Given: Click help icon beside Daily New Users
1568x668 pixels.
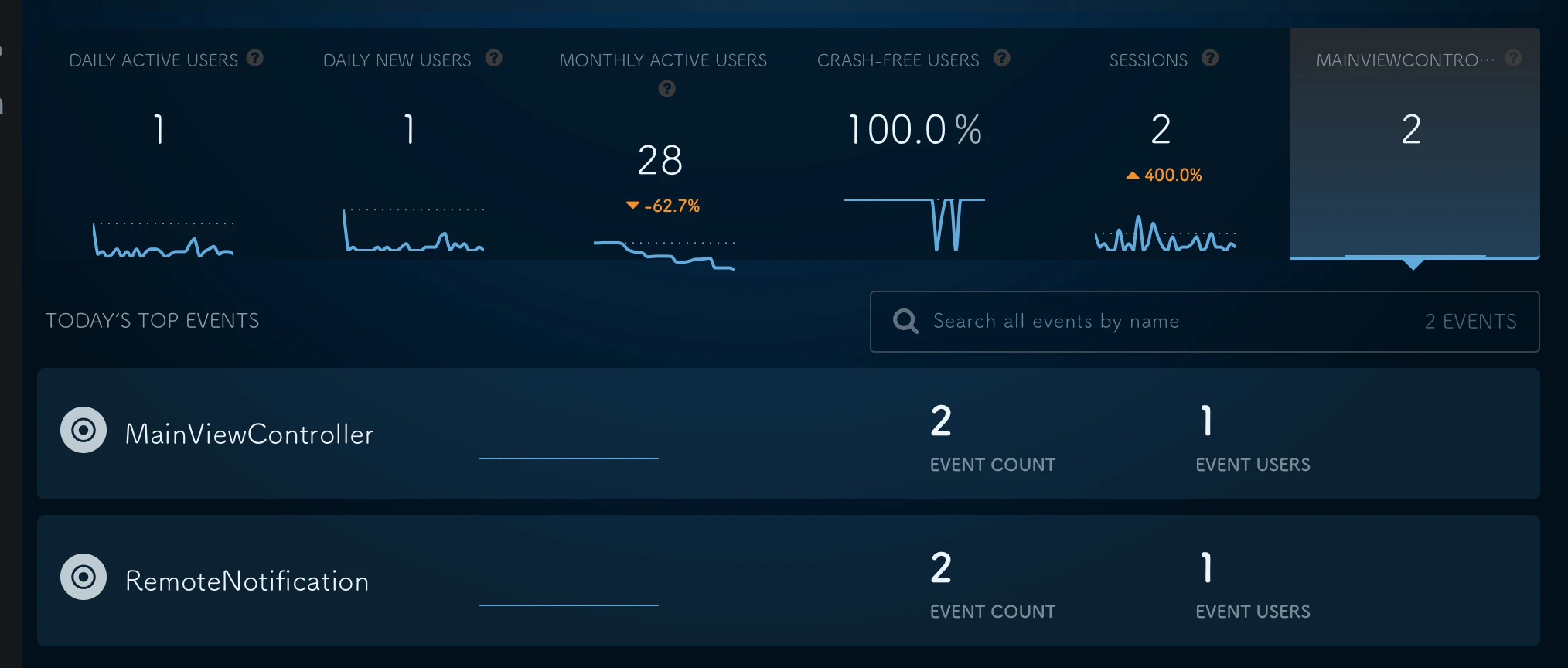Looking at the screenshot, I should 494,58.
